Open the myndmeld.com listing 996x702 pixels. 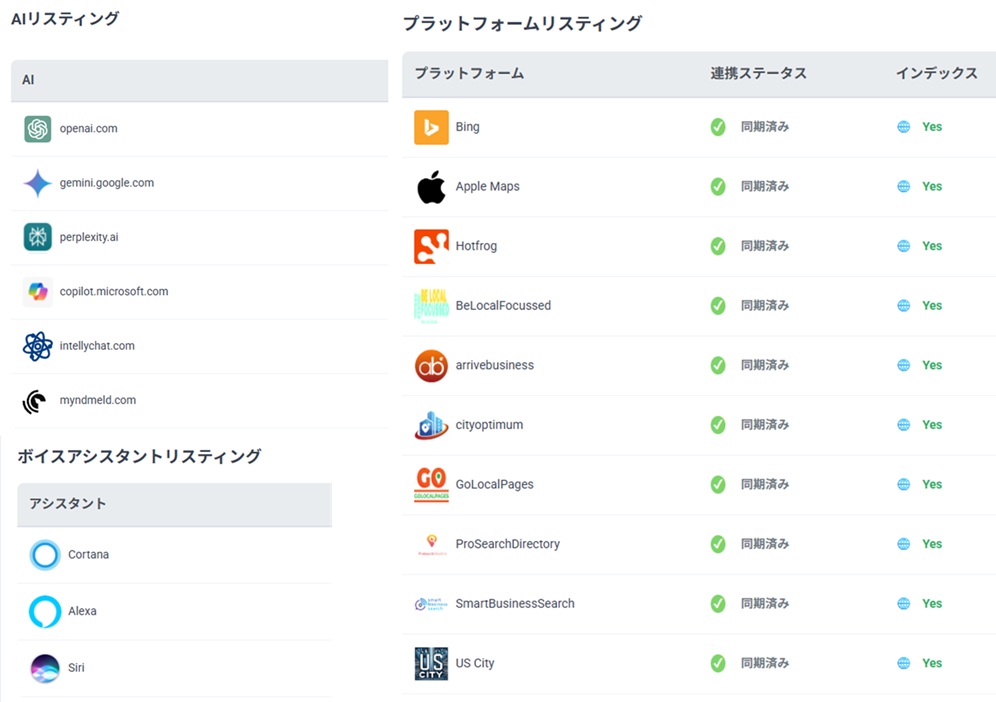(x=98, y=400)
